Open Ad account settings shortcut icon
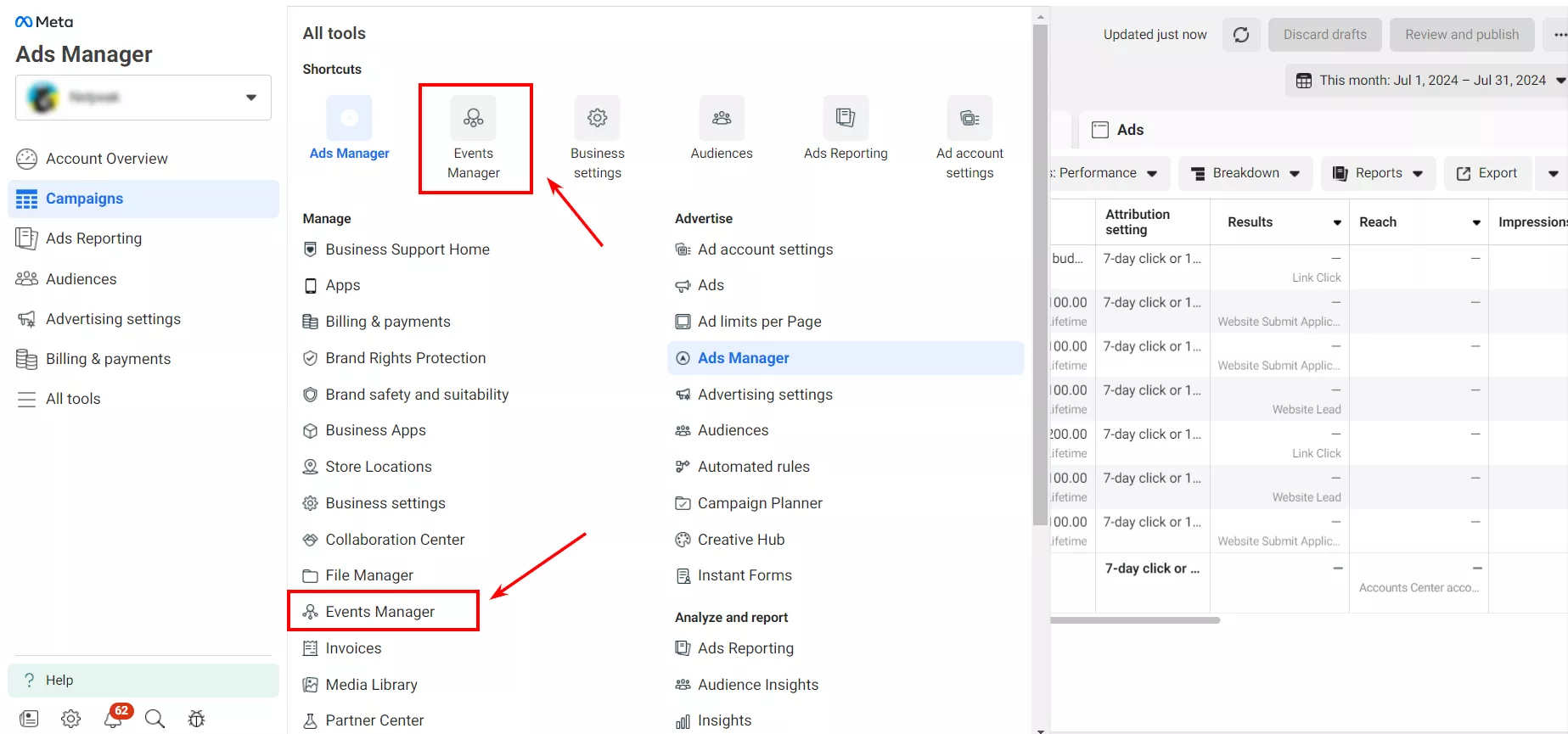1568x734 pixels. [x=969, y=118]
